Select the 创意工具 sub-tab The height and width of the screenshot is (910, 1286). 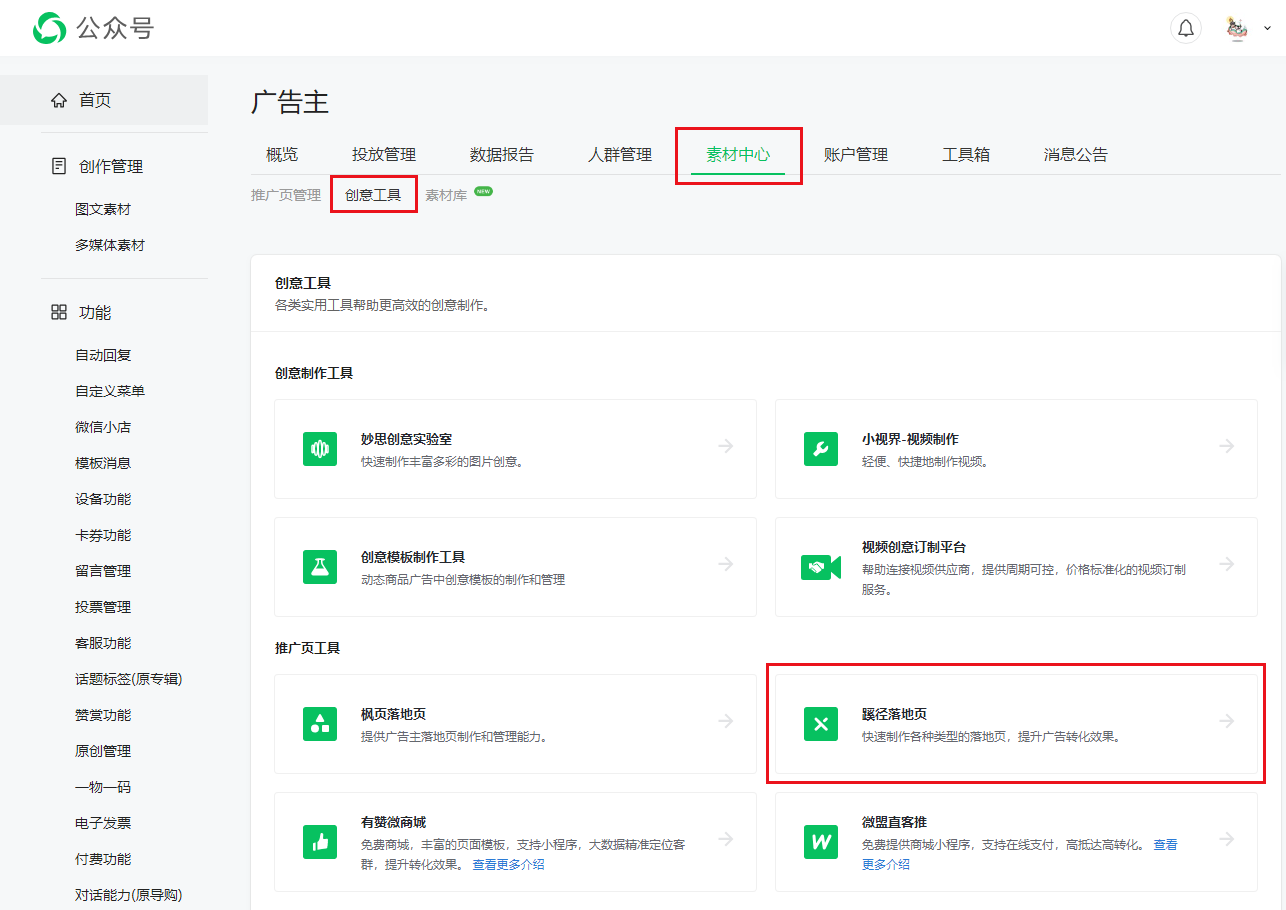373,195
